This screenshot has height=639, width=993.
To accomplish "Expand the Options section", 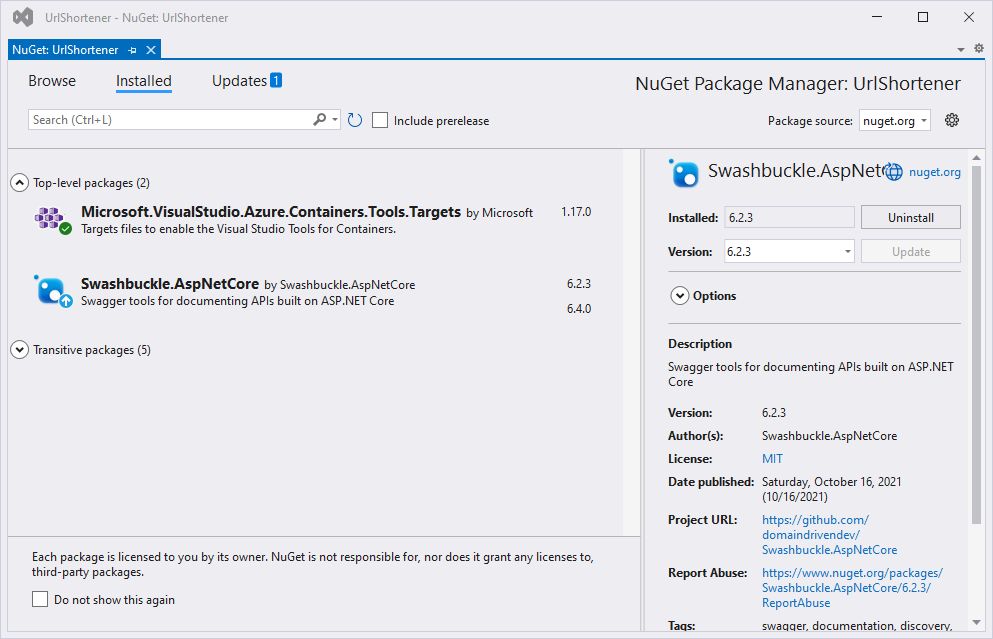I will point(680,296).
